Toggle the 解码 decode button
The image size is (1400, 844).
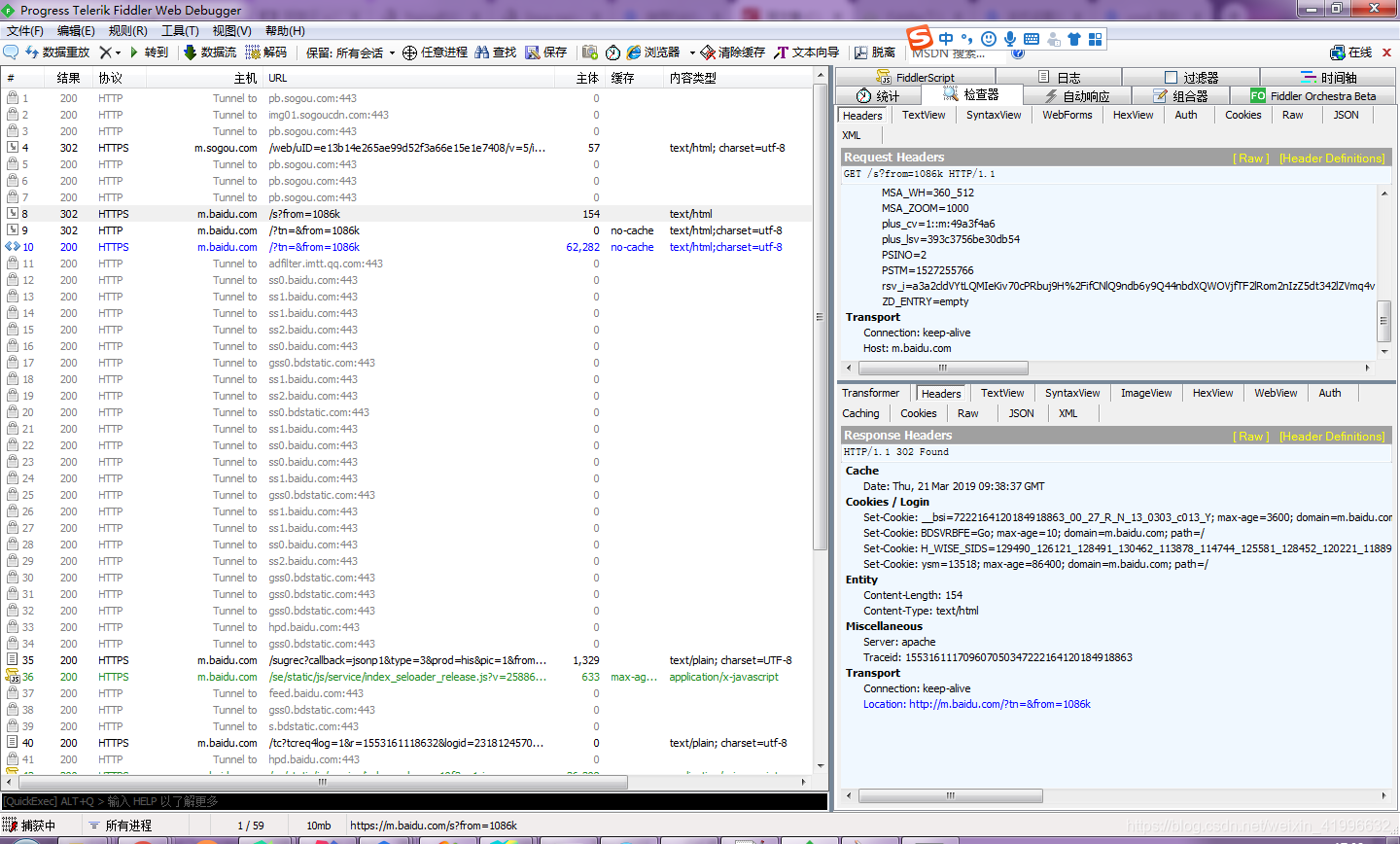[x=266, y=53]
